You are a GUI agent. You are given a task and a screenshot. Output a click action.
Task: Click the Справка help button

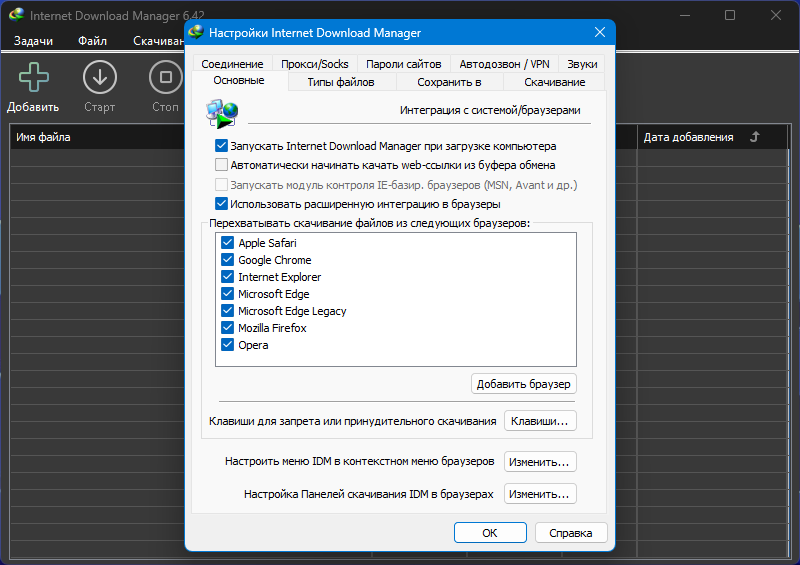coord(571,533)
